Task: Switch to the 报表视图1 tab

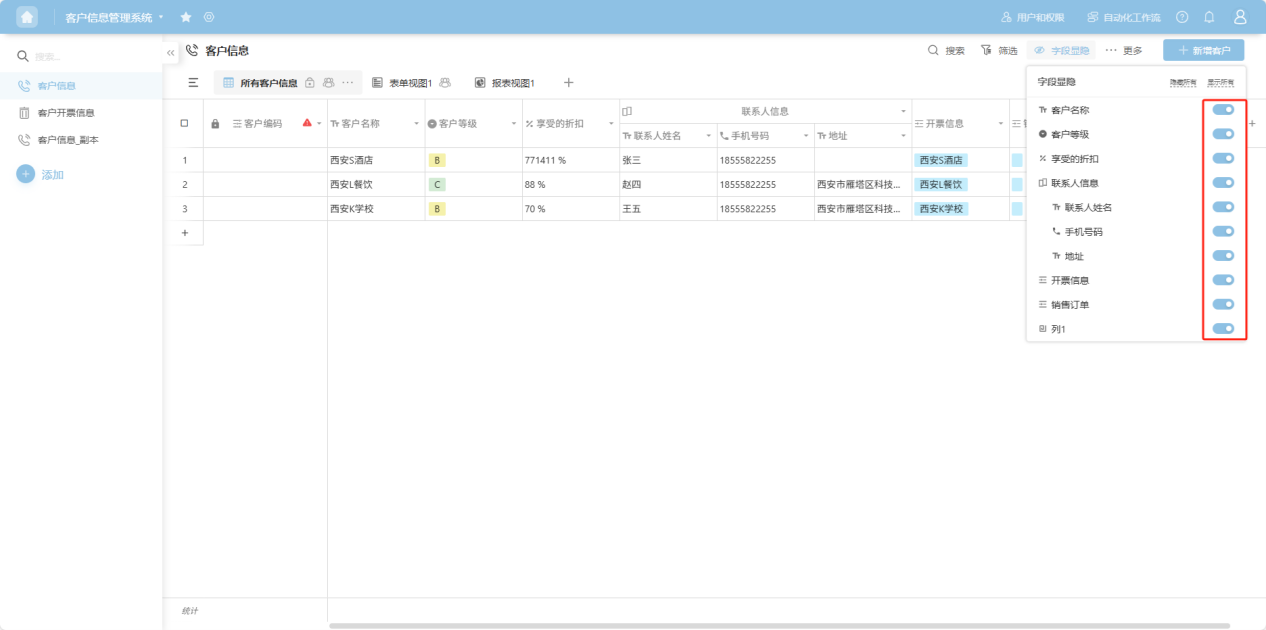Action: pyautogui.click(x=505, y=83)
